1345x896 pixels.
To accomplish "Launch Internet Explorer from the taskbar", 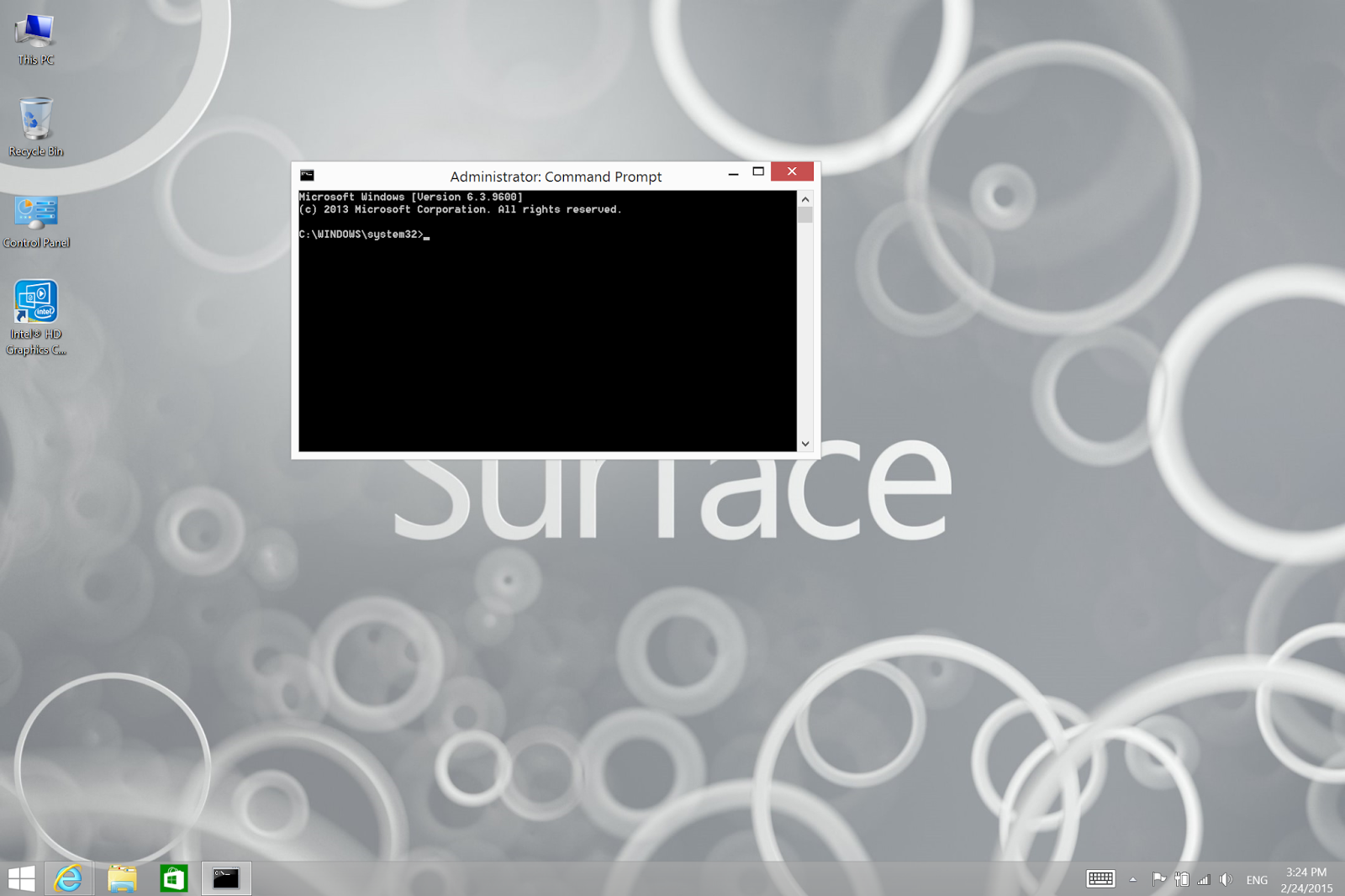I will (68, 879).
